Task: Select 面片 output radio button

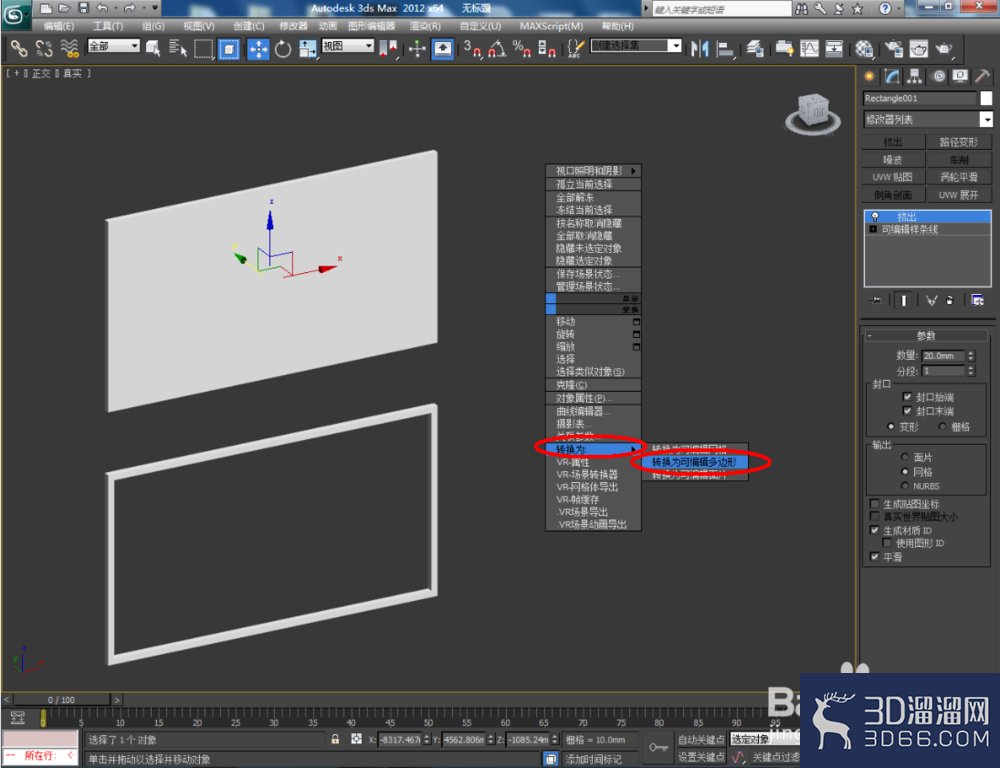Action: [904, 457]
